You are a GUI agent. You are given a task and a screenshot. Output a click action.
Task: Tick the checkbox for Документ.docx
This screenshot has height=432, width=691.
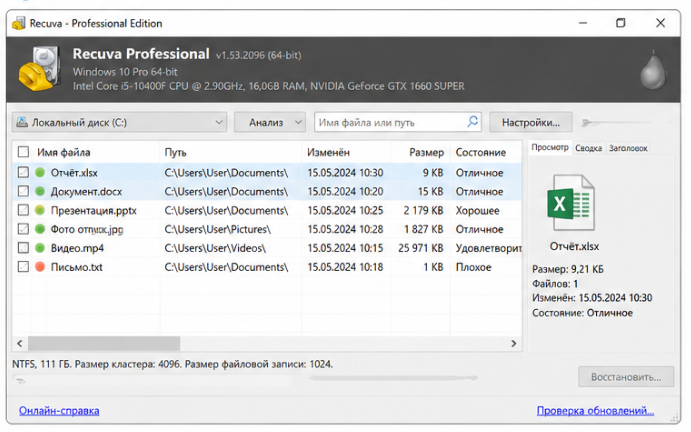pos(23,191)
